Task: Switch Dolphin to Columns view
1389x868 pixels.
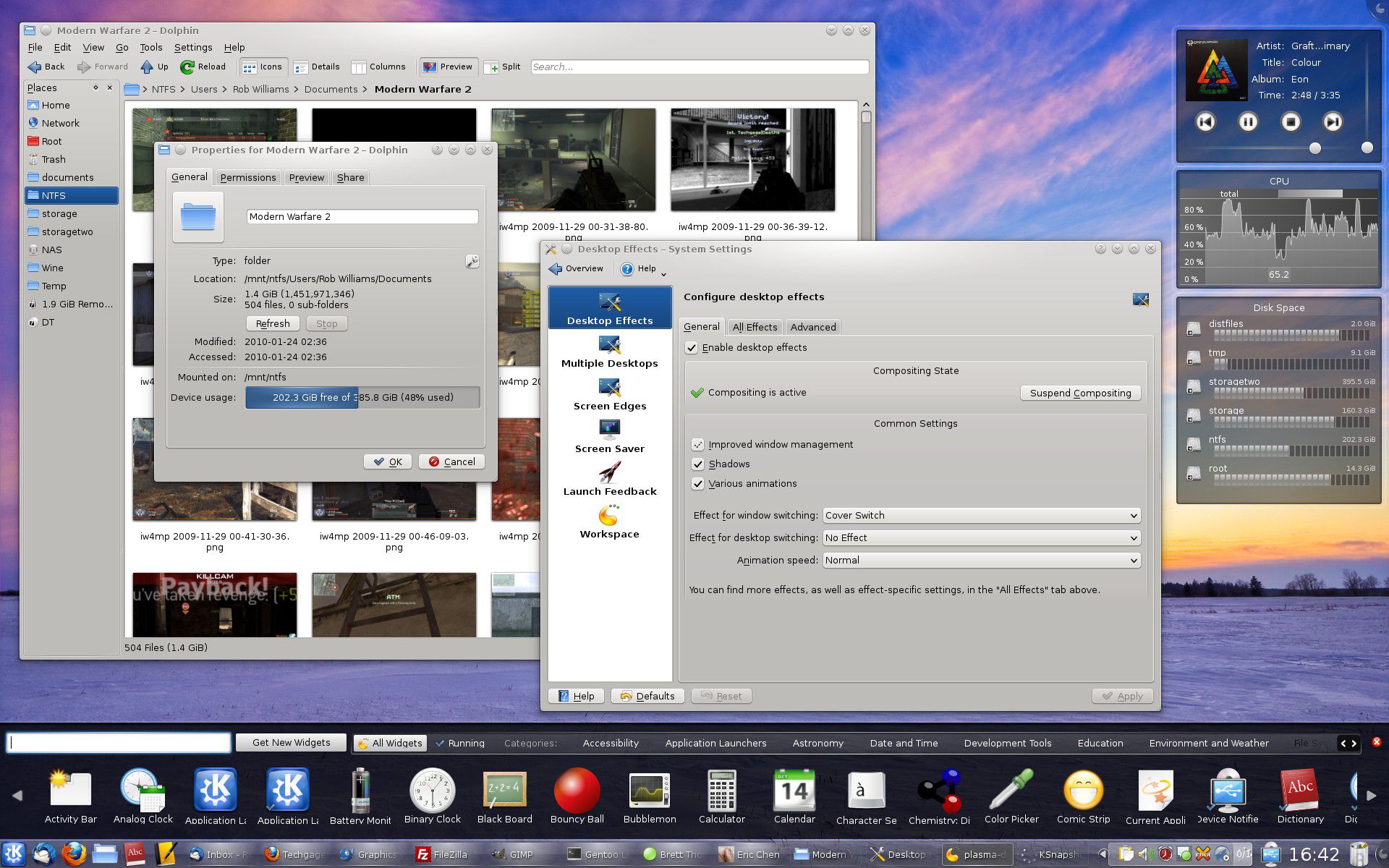Action: click(x=378, y=67)
